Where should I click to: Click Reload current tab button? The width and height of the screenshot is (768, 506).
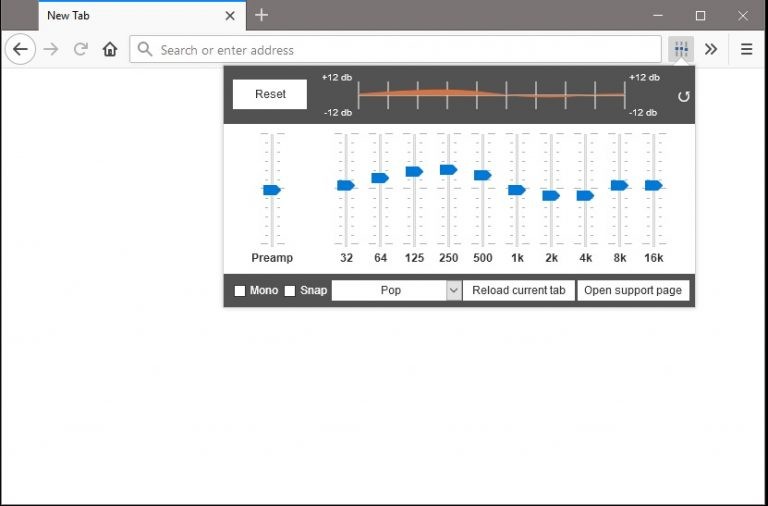pyautogui.click(x=519, y=290)
